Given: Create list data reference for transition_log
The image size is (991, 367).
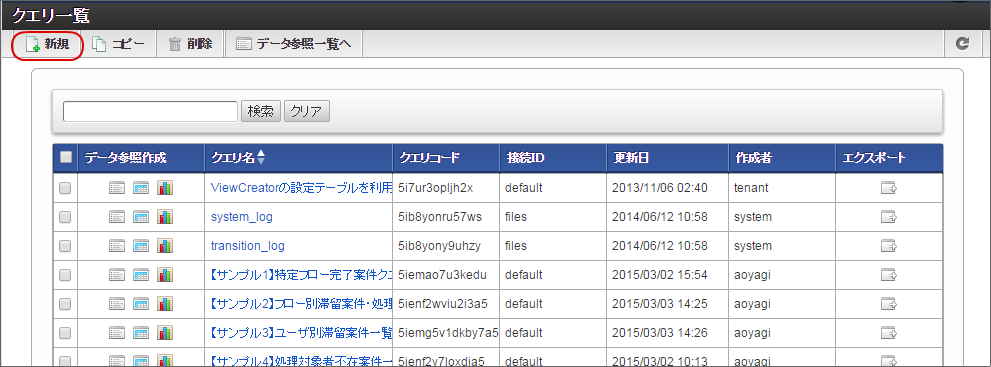Looking at the screenshot, I should (x=117, y=246).
